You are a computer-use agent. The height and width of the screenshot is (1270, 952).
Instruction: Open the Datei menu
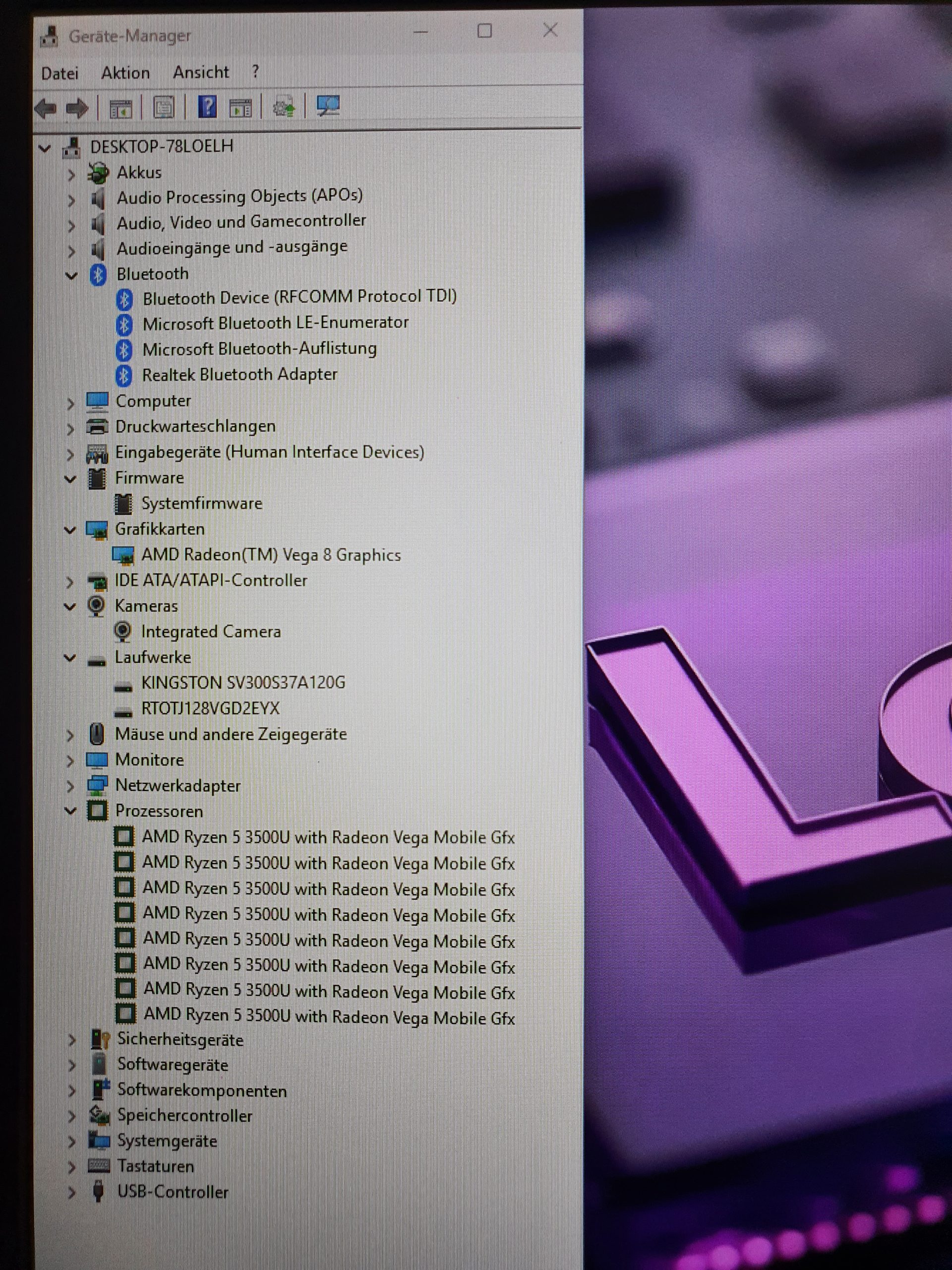point(59,74)
